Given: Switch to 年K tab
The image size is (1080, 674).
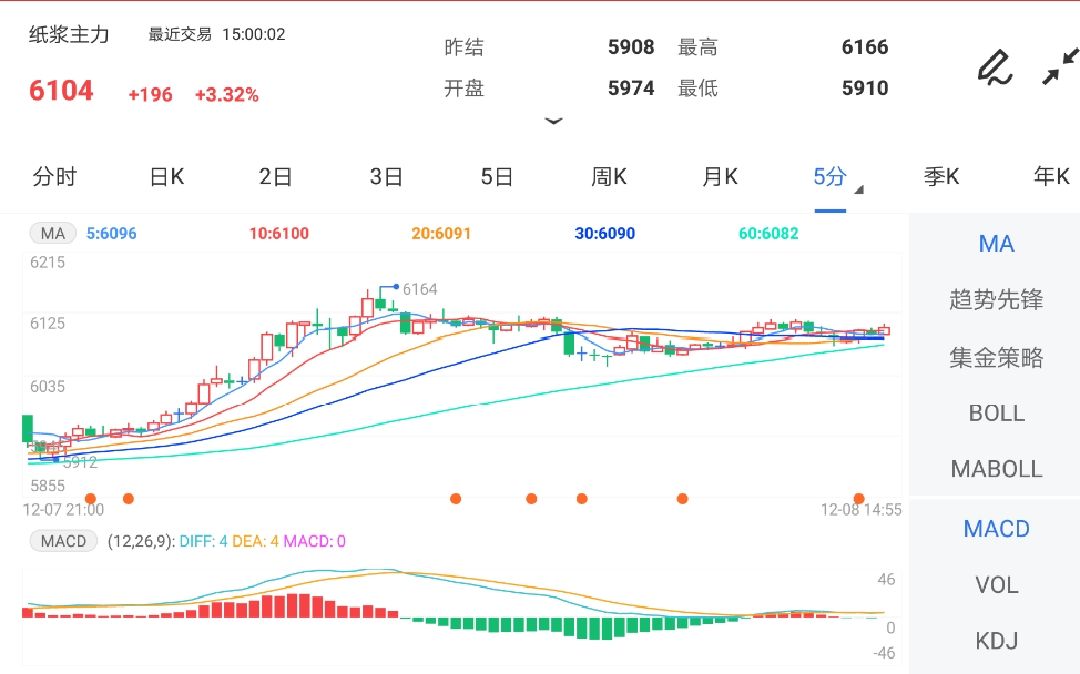Looking at the screenshot, I should click(1052, 177).
